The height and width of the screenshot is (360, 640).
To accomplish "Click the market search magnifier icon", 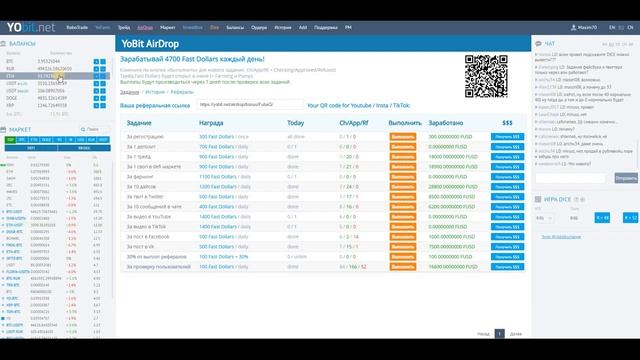I will (x=83, y=129).
